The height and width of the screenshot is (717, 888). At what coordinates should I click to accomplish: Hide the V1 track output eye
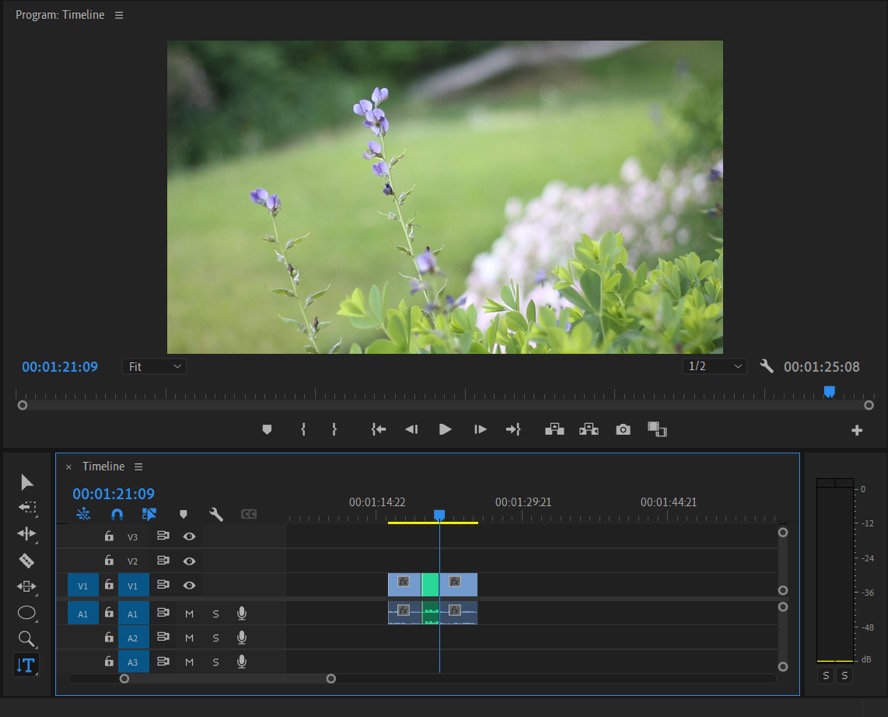click(x=189, y=585)
